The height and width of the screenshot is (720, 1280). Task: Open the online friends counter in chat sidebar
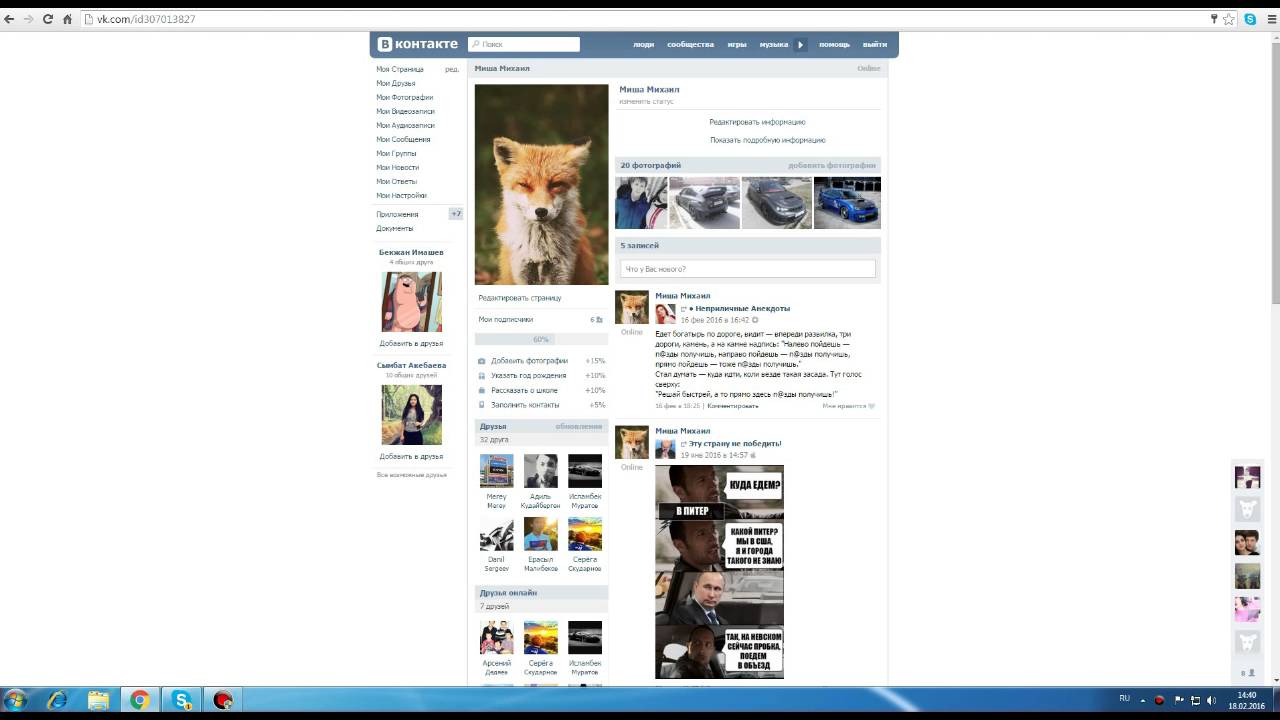tap(1247, 673)
